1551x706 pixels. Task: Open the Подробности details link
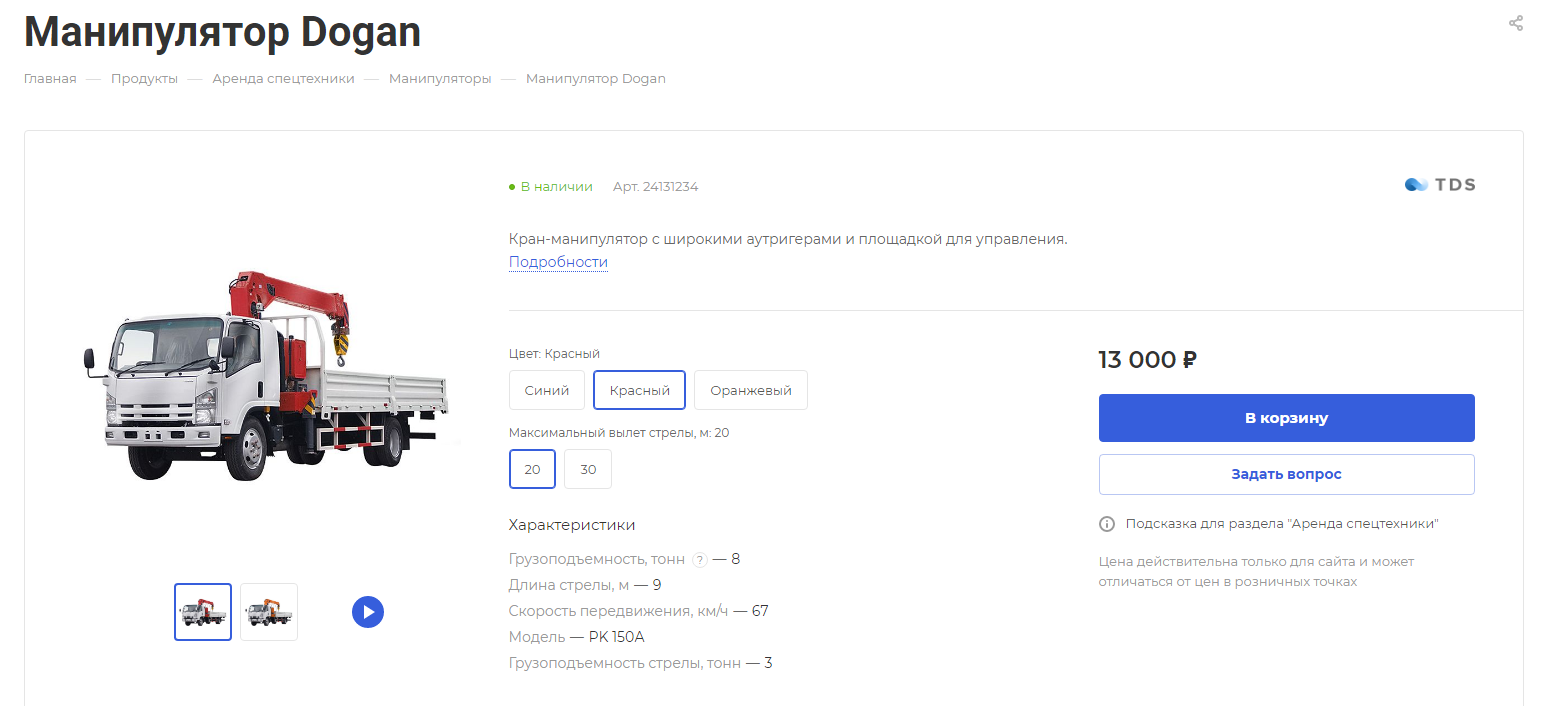point(558,262)
